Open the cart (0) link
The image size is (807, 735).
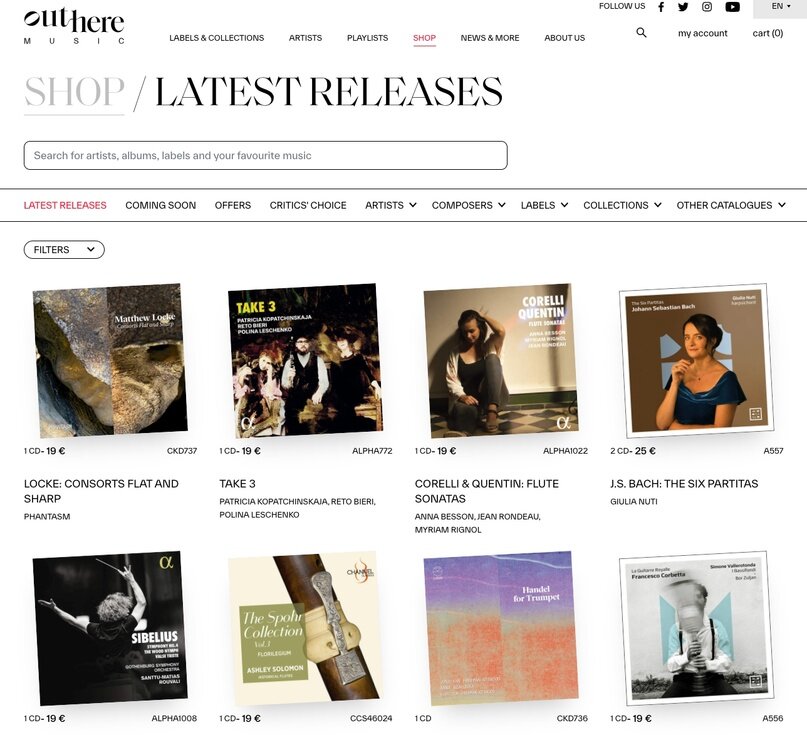768,33
